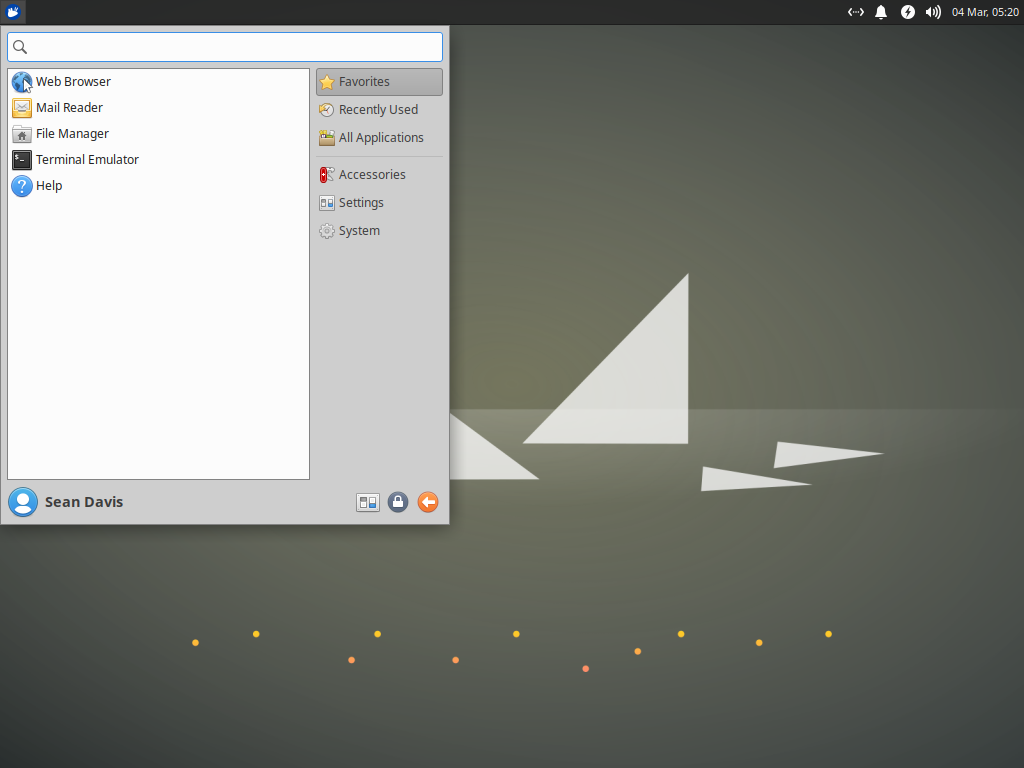Open Help from the favorites list
The image size is (1024, 768).
(x=48, y=185)
